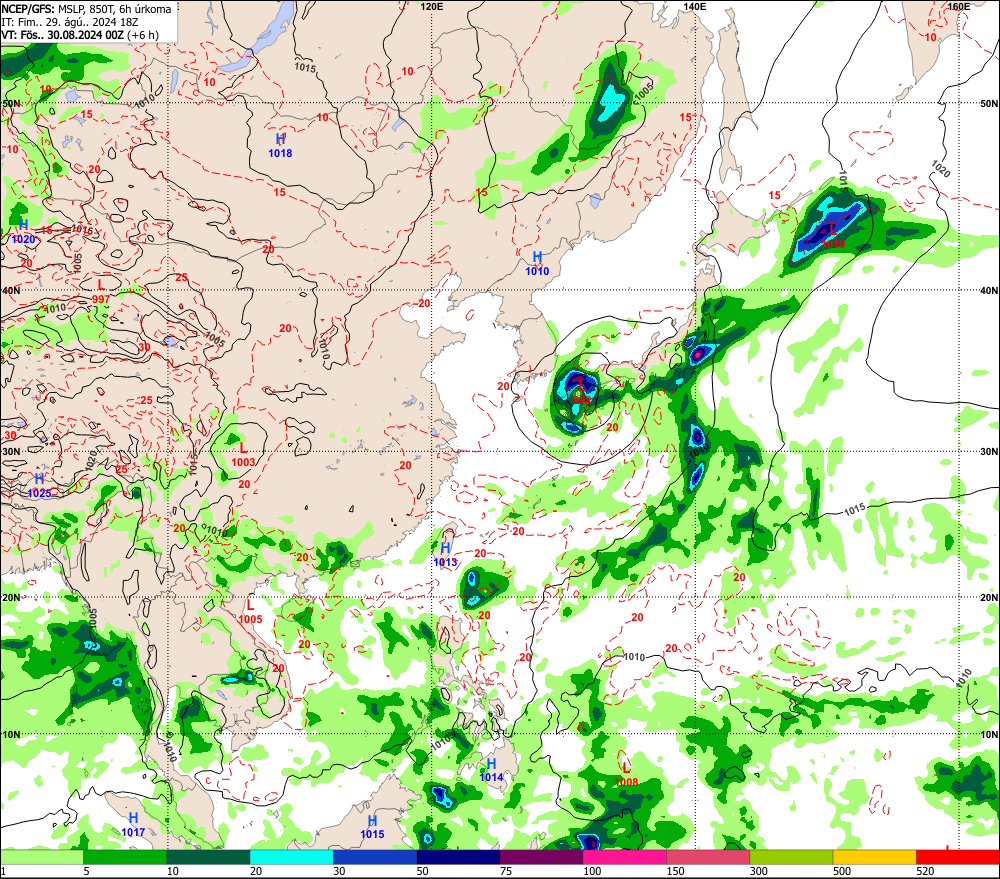Click the 'IT: Fim.. 29. ágú.. 2024 18Z' line
1000x879 pixels.
70,22
